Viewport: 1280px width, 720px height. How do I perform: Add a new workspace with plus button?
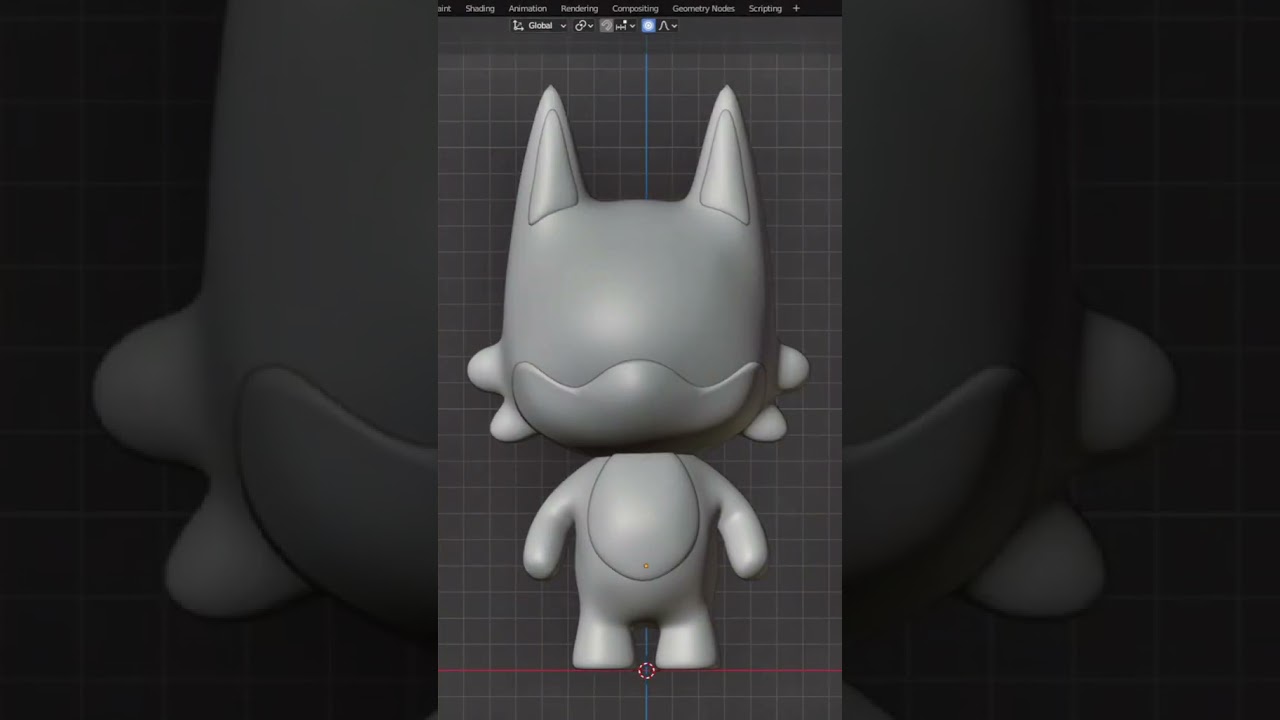(796, 8)
